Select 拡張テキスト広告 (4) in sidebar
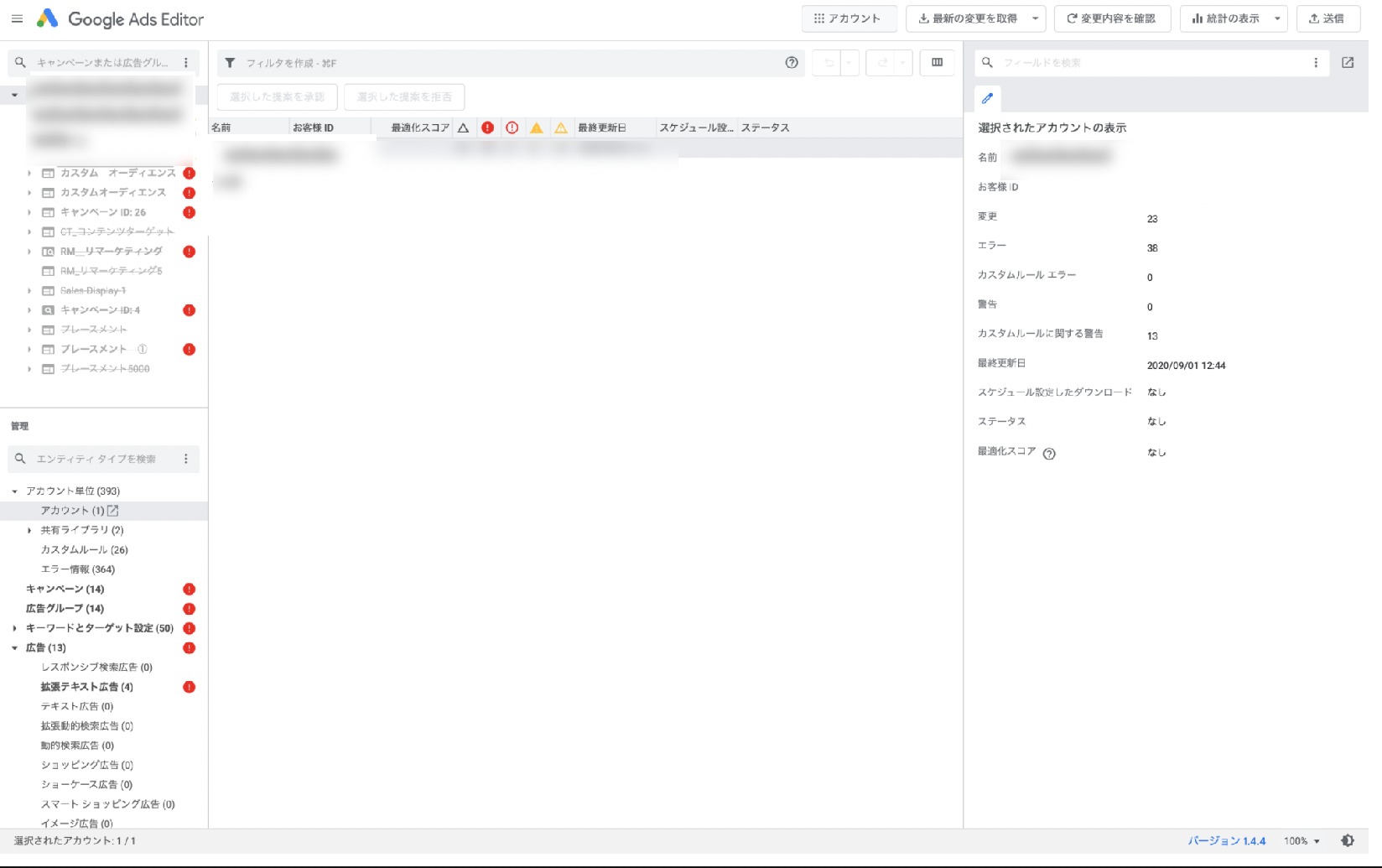The image size is (1382, 868). 86,687
